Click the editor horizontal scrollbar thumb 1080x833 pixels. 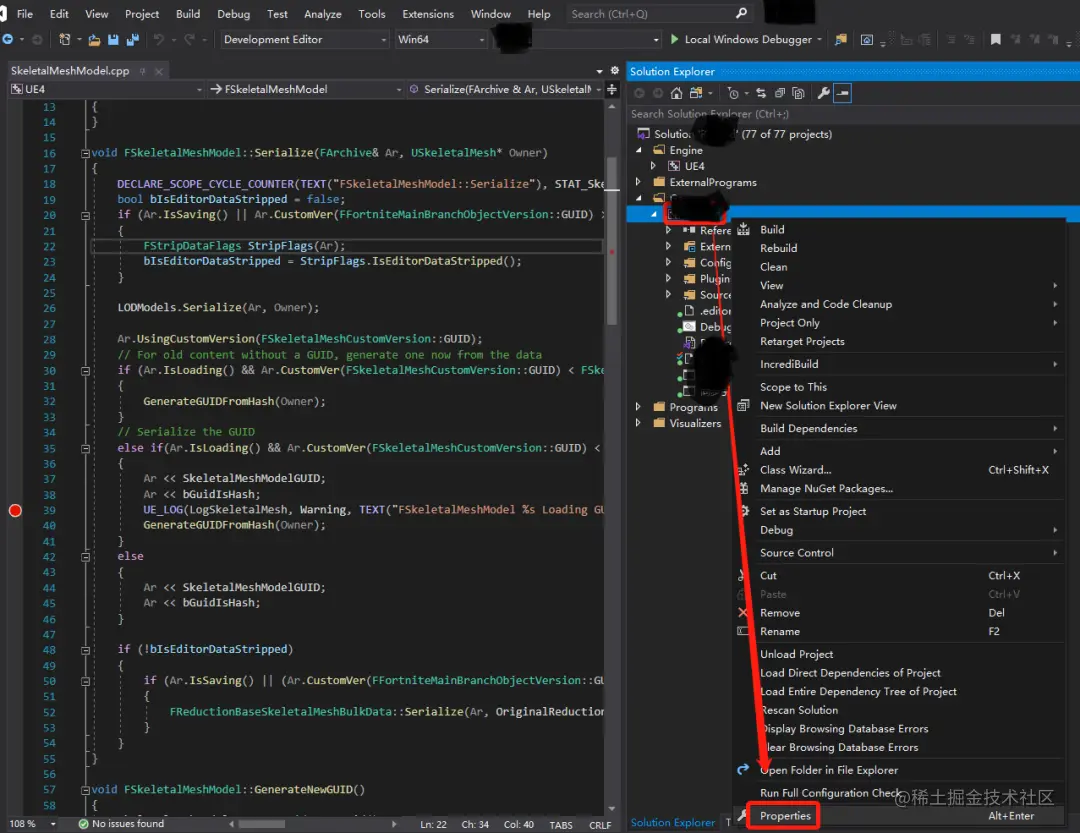point(262,824)
